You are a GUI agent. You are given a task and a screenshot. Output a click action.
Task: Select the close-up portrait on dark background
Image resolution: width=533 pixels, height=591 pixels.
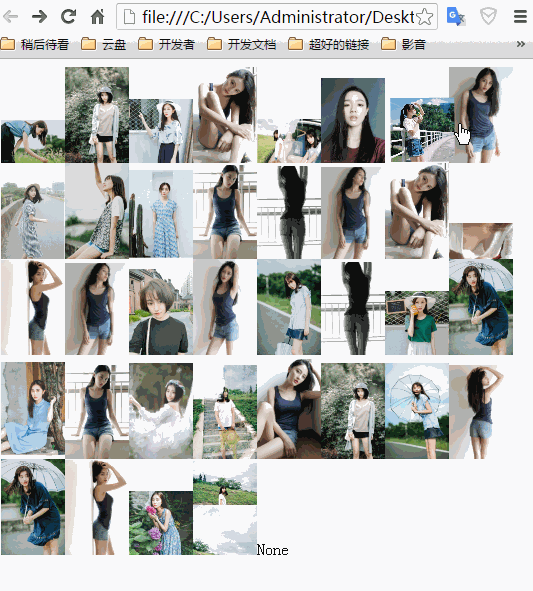click(x=353, y=120)
